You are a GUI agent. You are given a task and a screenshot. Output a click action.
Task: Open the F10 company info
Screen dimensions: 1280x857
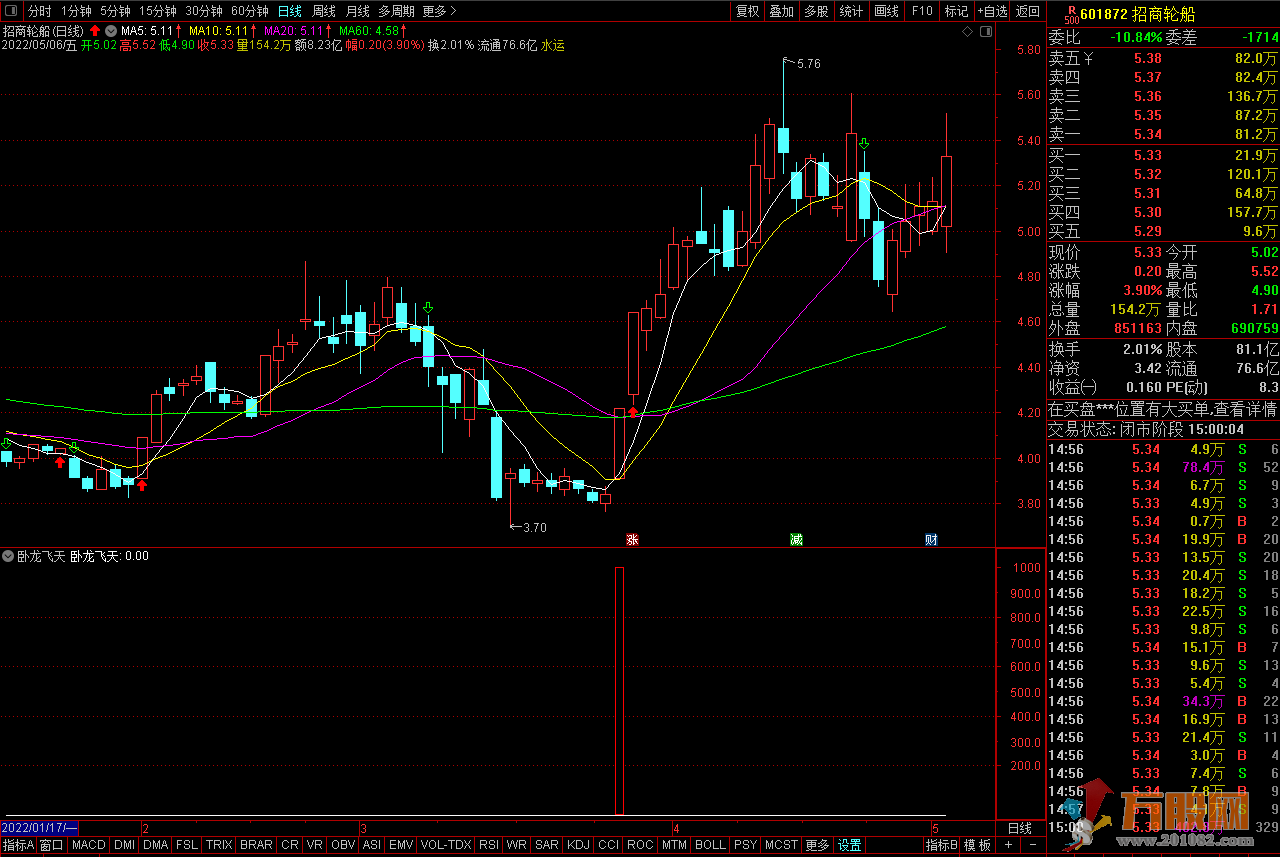tap(922, 11)
